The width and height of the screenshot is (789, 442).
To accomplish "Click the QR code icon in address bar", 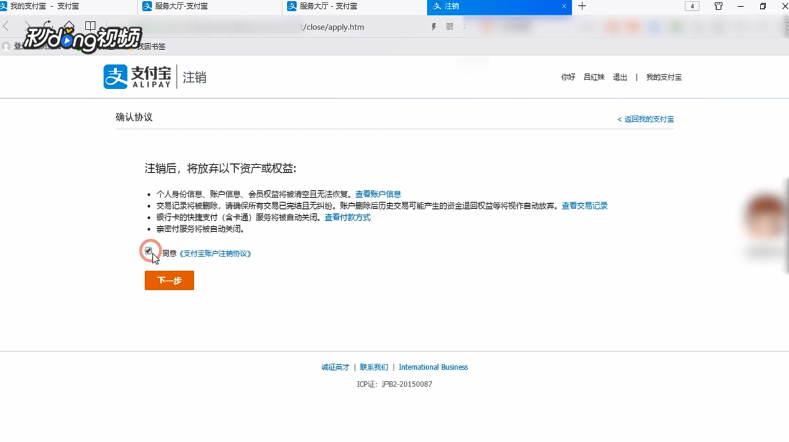I will [x=449, y=27].
